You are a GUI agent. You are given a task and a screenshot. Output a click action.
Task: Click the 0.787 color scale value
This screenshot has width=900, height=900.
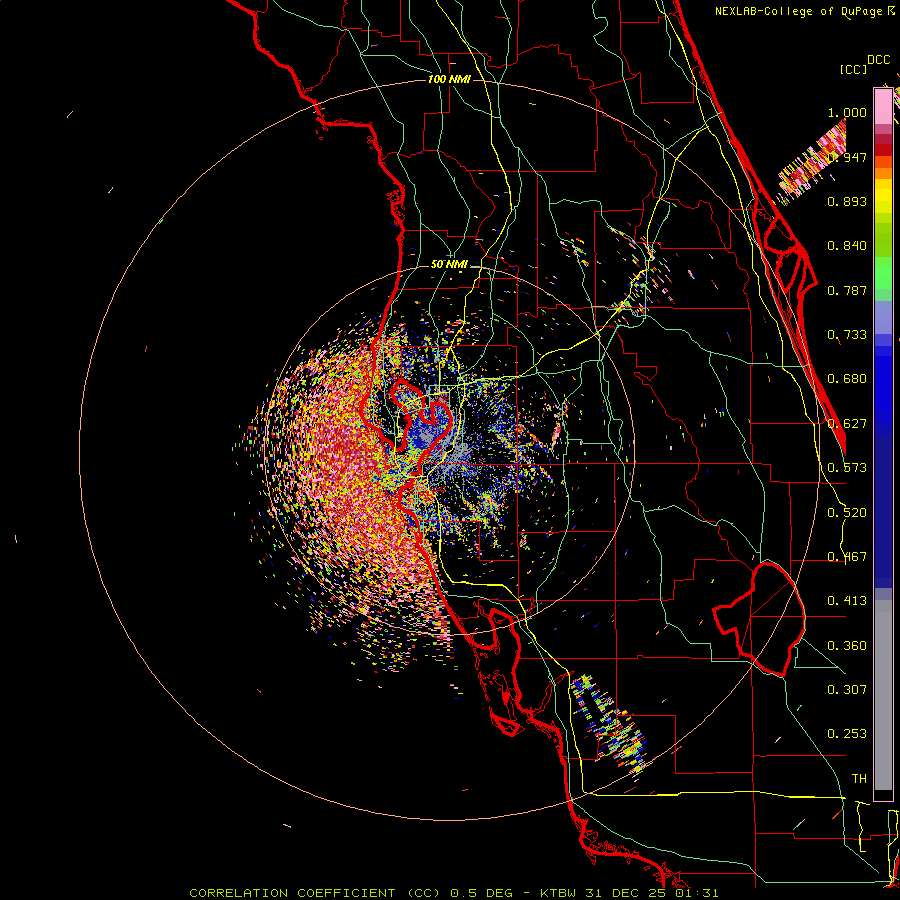tap(847, 290)
